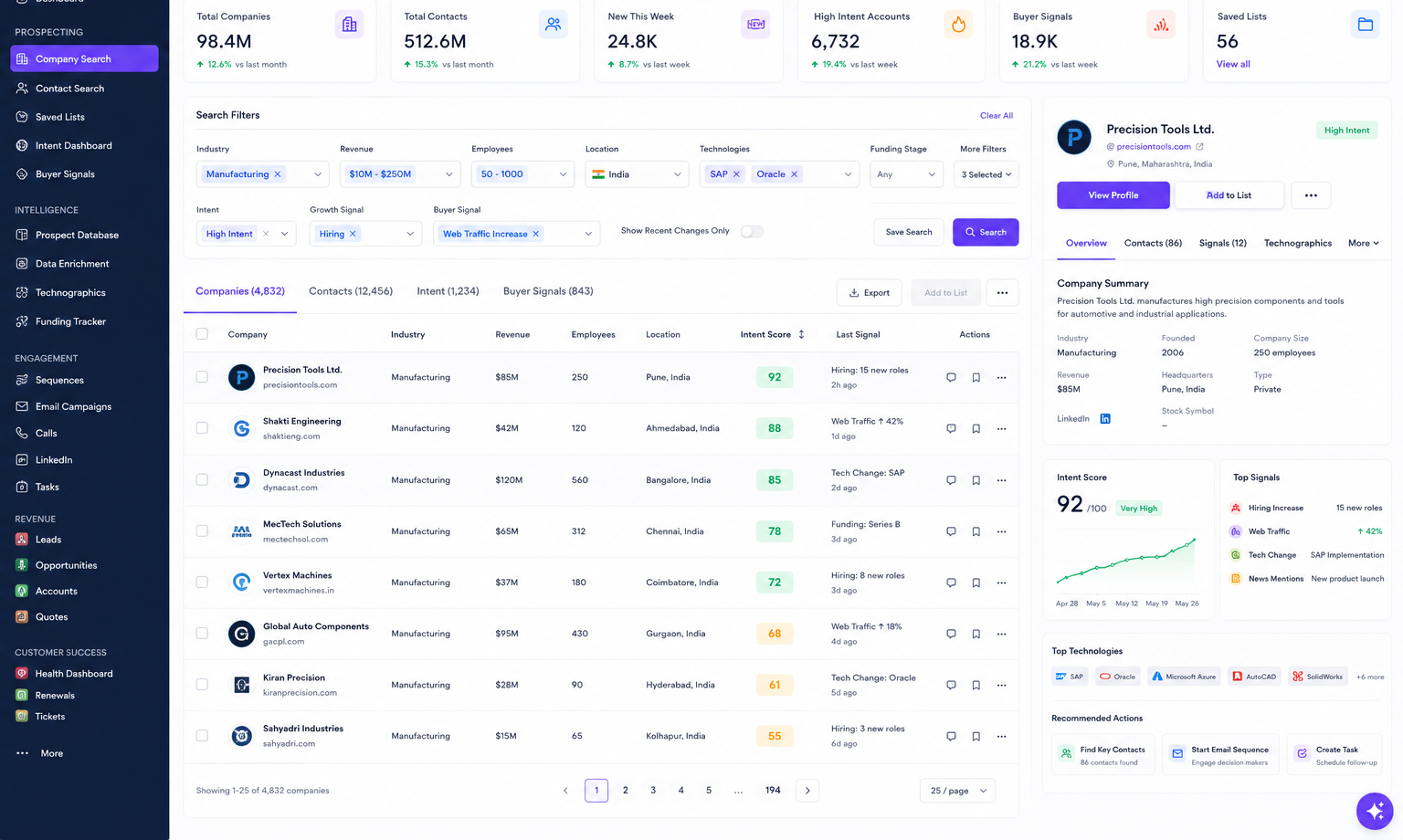Expand the Buyer Signal dropdown
The height and width of the screenshot is (840, 1403).
click(588, 234)
